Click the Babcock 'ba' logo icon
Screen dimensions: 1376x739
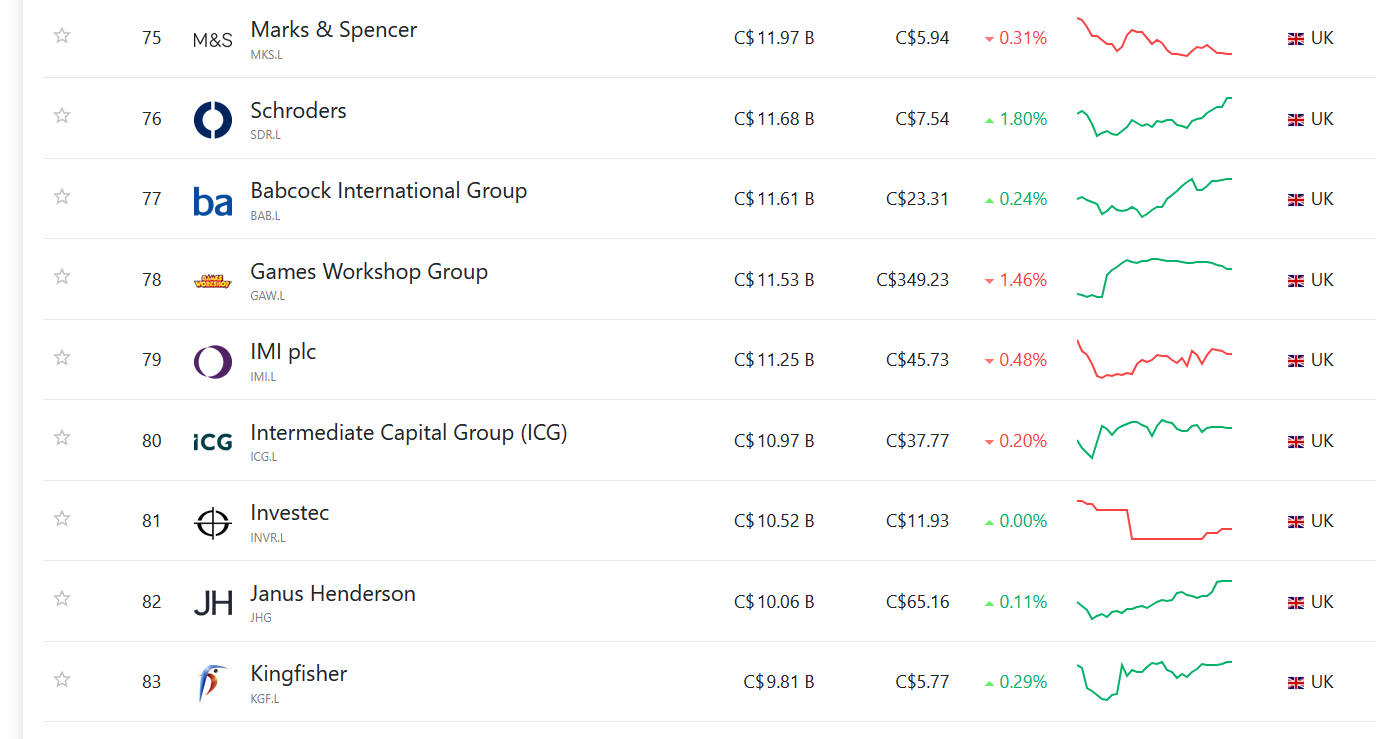pyautogui.click(x=213, y=200)
